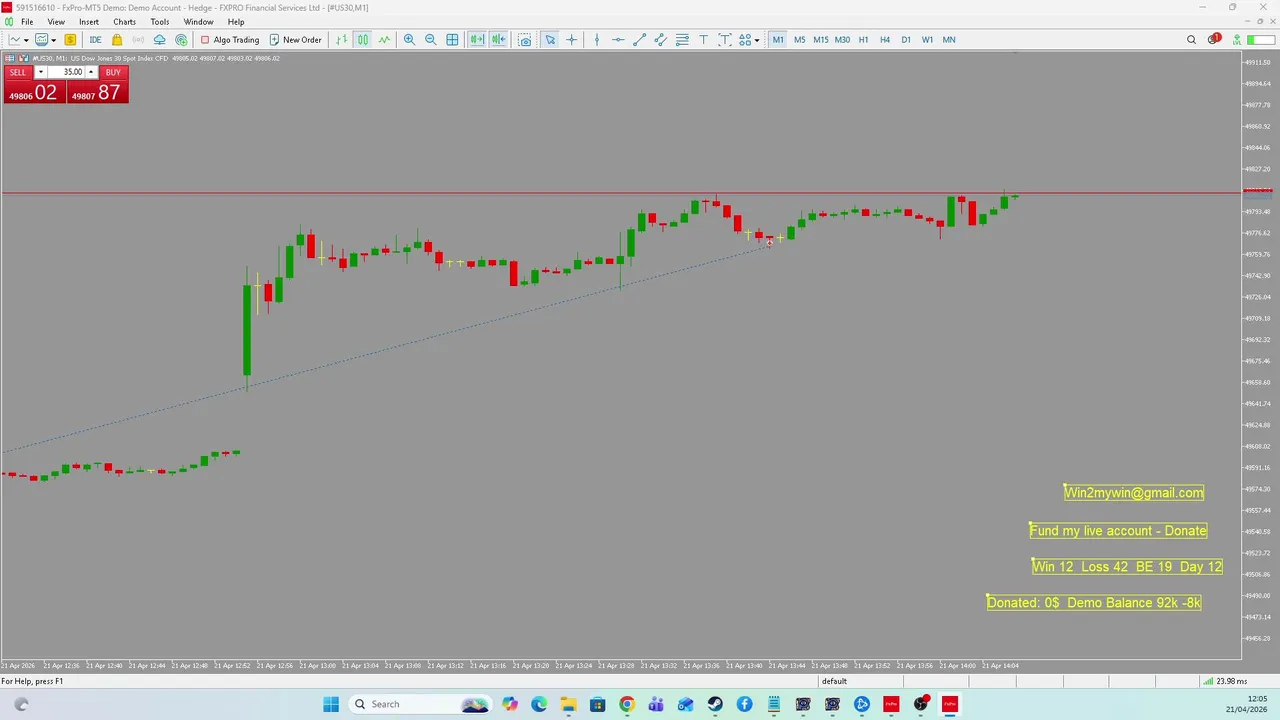
Task: Open the Tools menu
Action: click(x=160, y=22)
